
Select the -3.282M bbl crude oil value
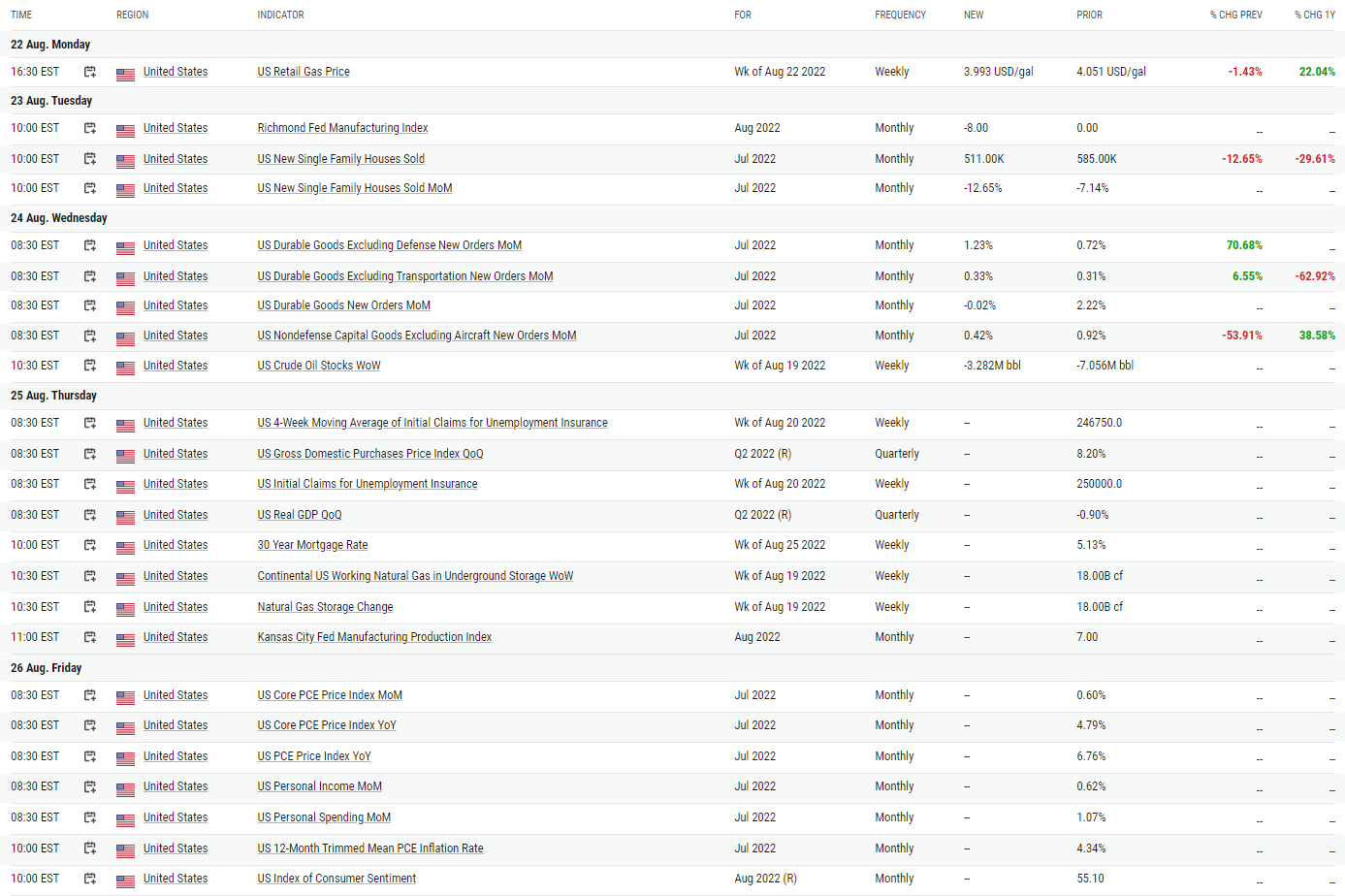click(992, 366)
